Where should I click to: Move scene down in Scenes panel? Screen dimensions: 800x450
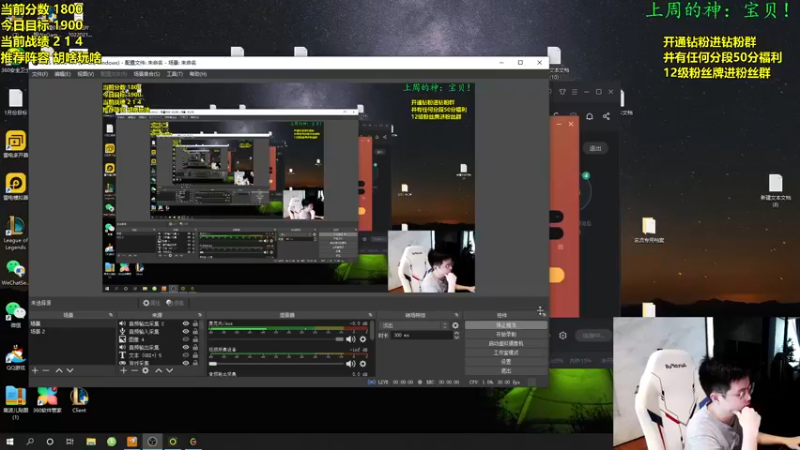pyautogui.click(x=70, y=370)
